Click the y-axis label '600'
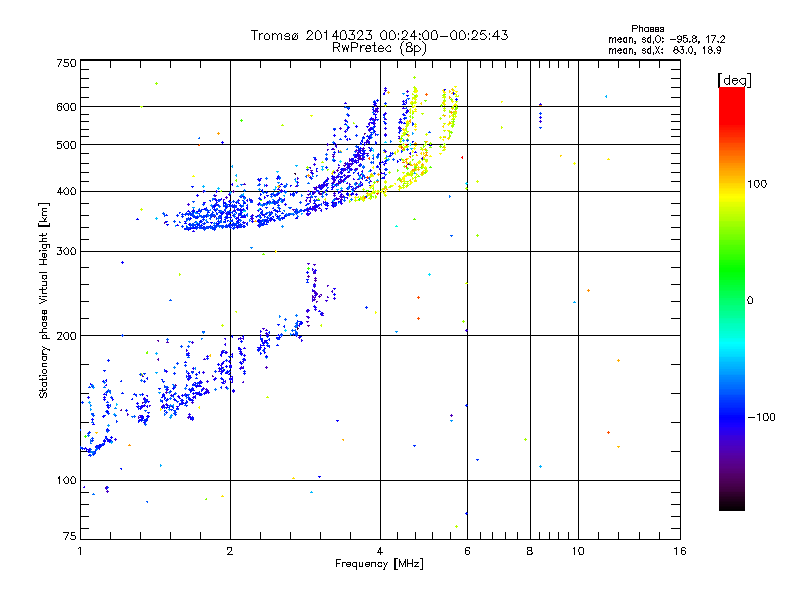The height and width of the screenshot is (600, 800). 66,107
